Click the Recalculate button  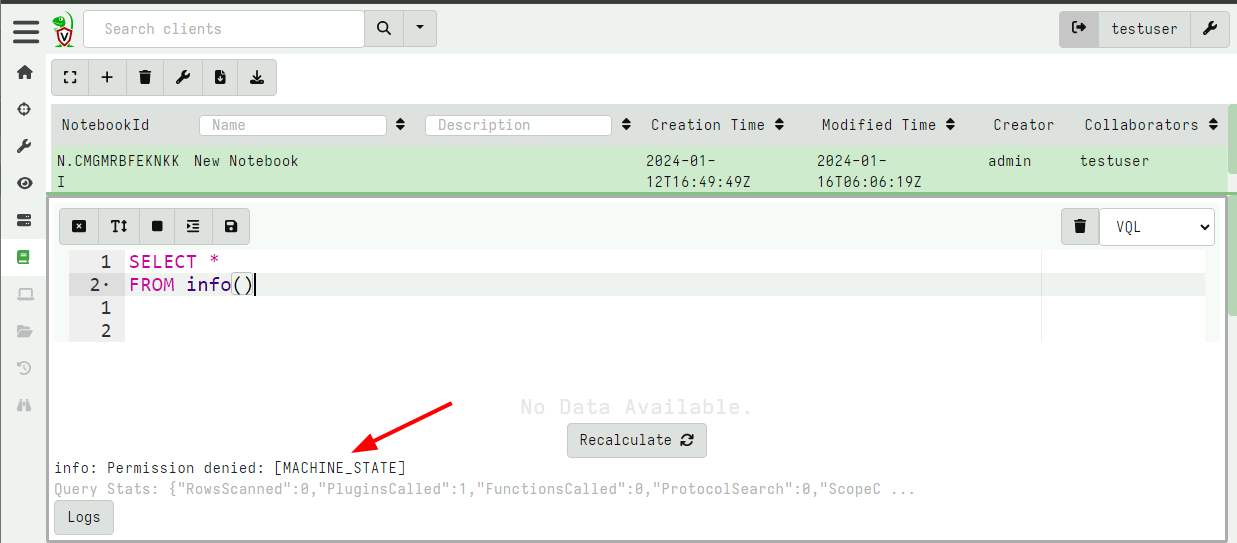637,440
